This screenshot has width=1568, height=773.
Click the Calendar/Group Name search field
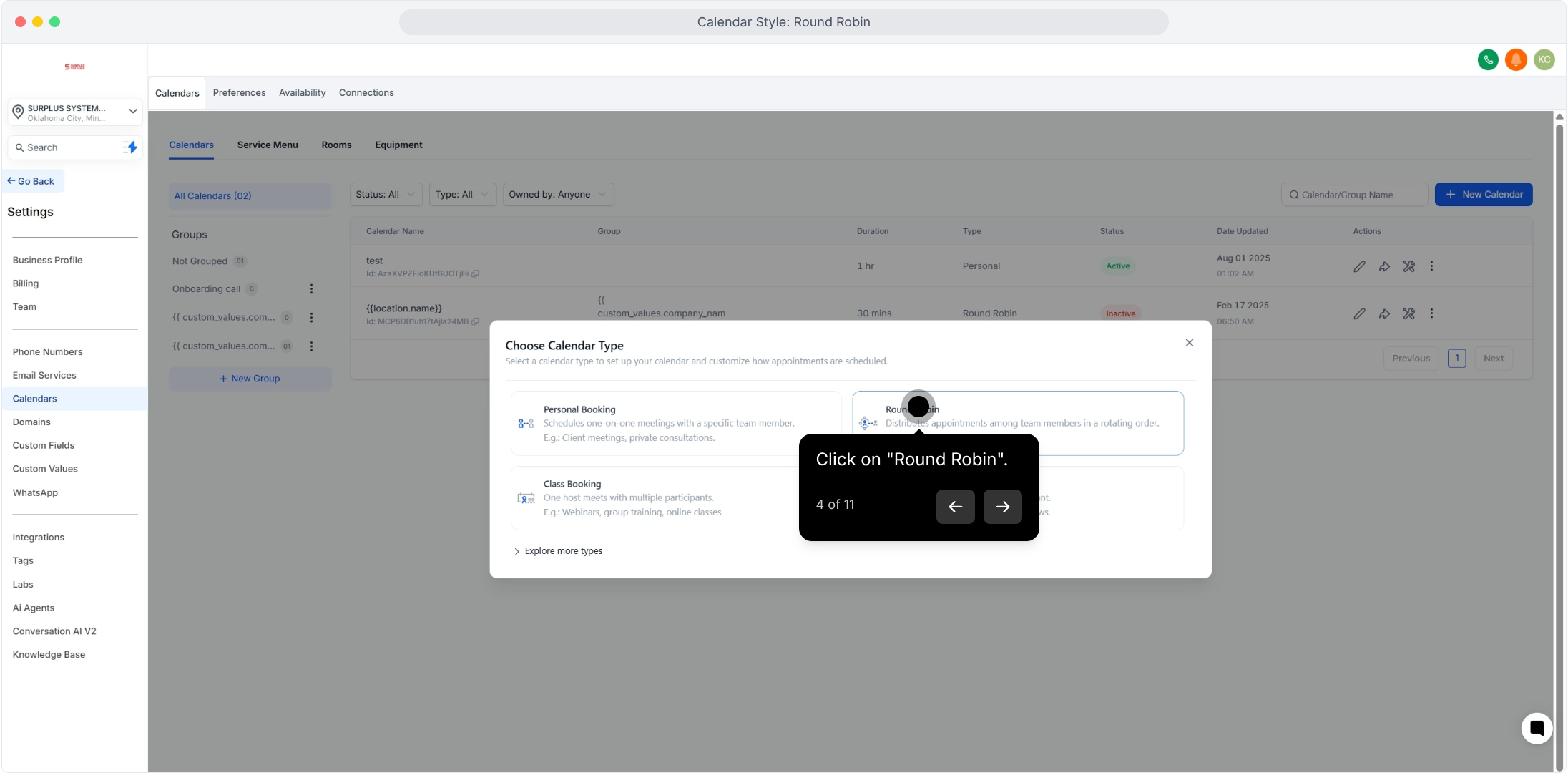coord(1354,195)
